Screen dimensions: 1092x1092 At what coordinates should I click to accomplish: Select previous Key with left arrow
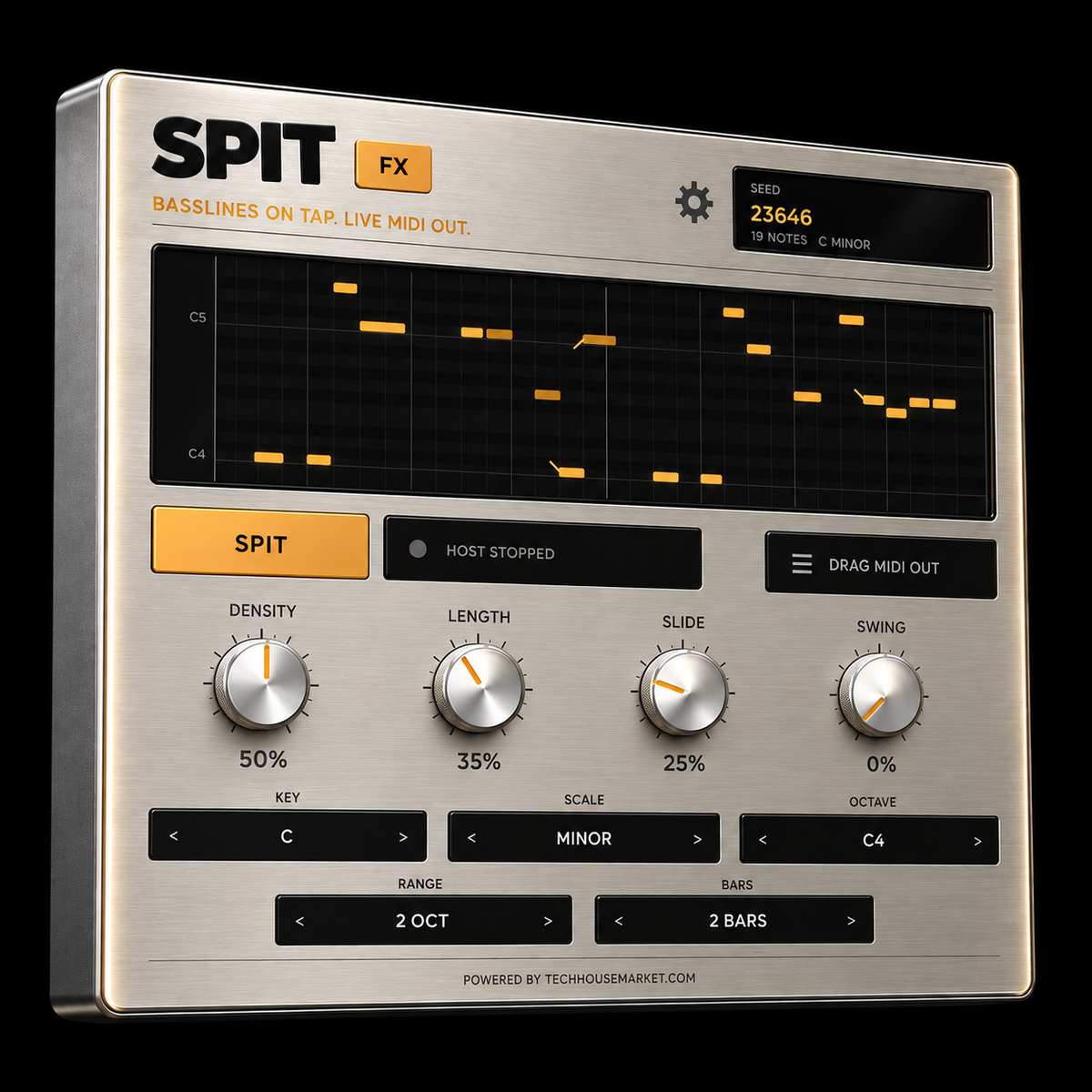coord(174,835)
